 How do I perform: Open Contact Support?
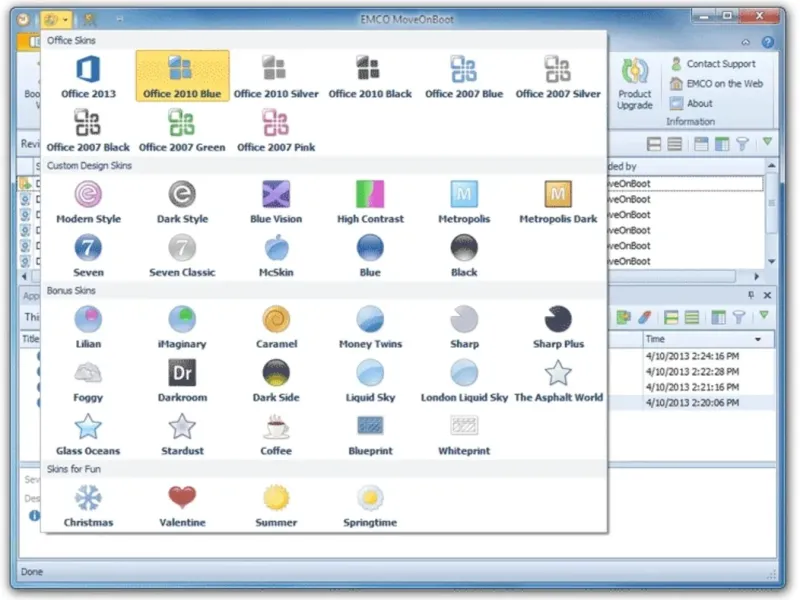pyautogui.click(x=713, y=64)
